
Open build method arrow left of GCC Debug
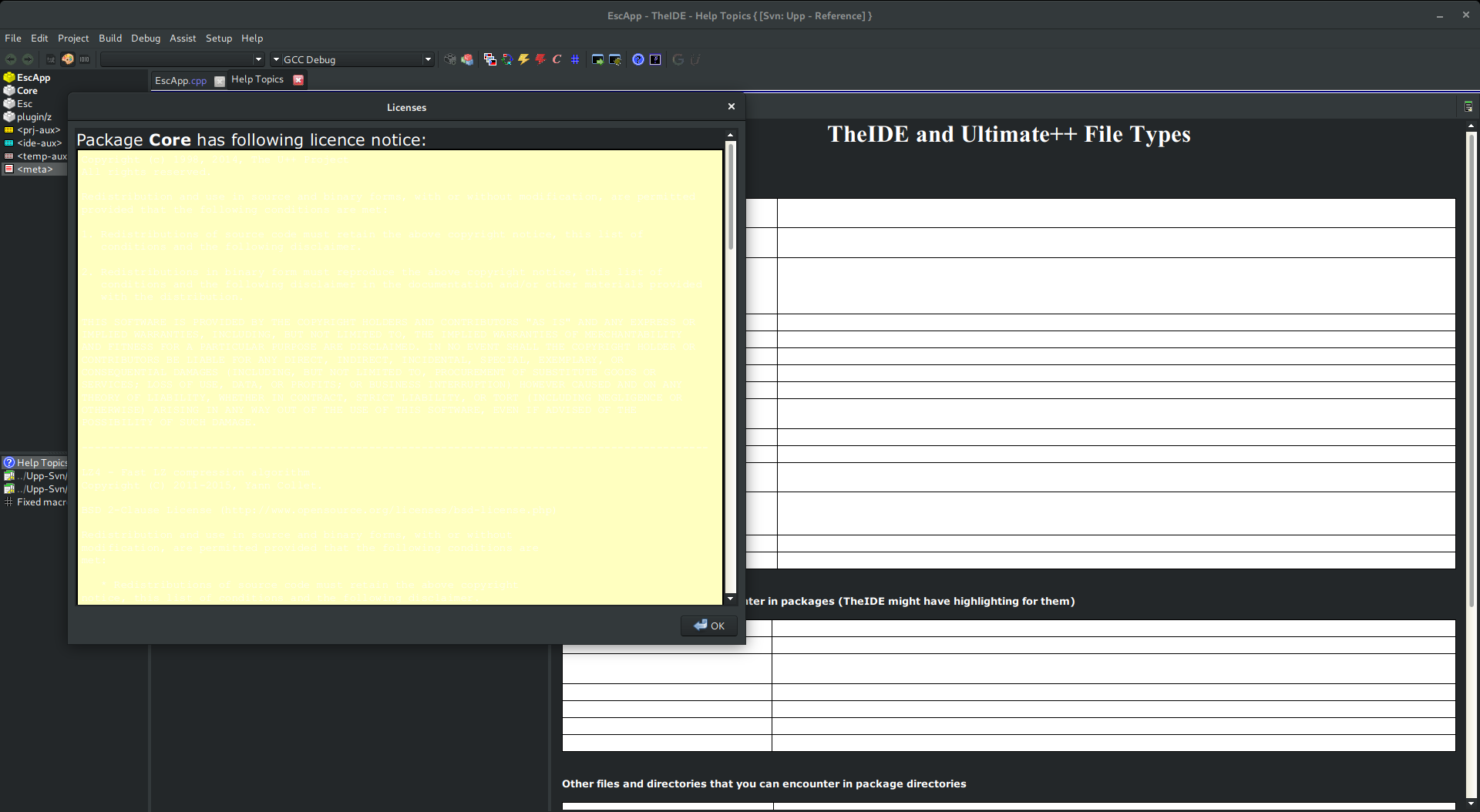coord(275,59)
